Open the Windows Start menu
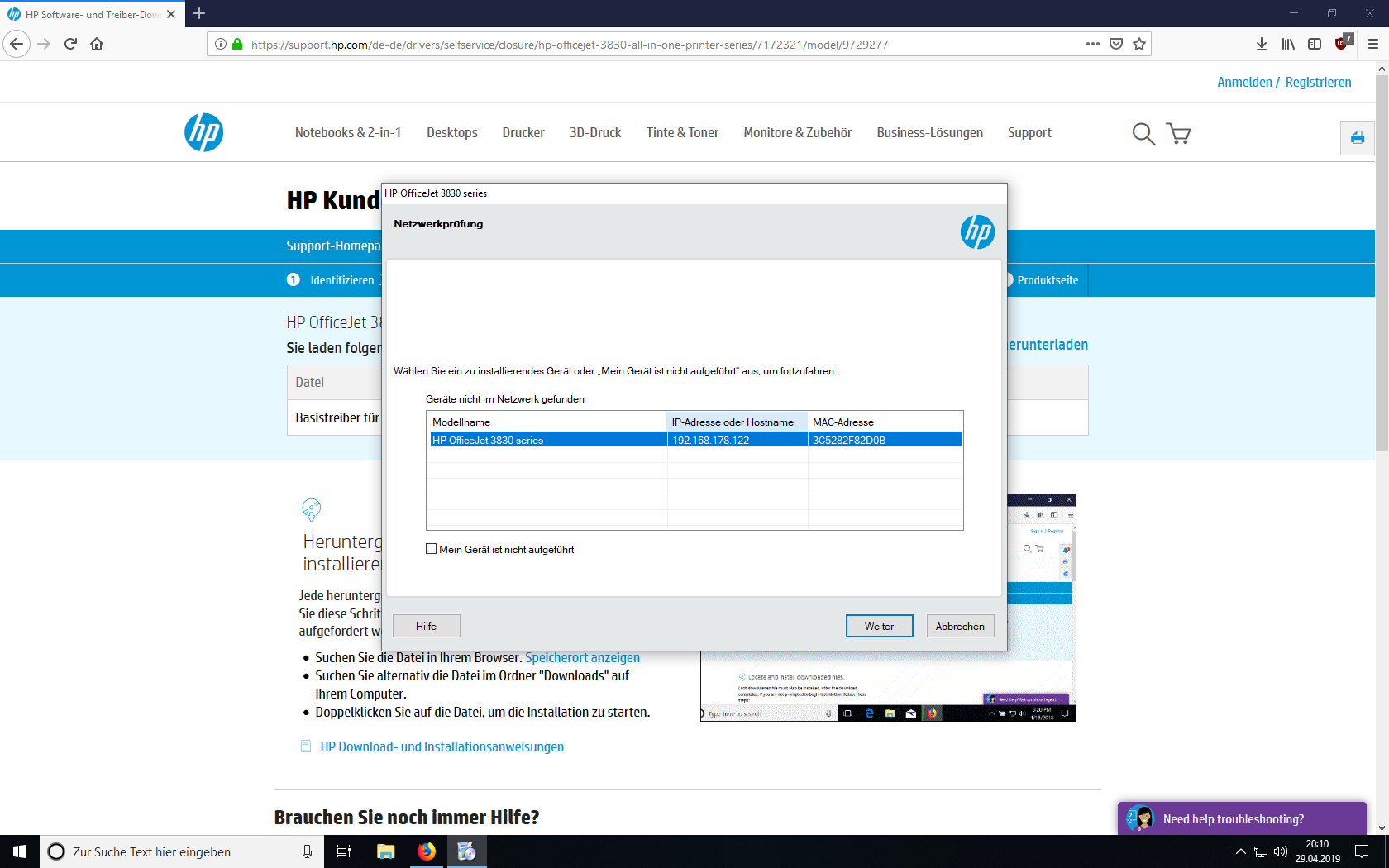 click(20, 851)
